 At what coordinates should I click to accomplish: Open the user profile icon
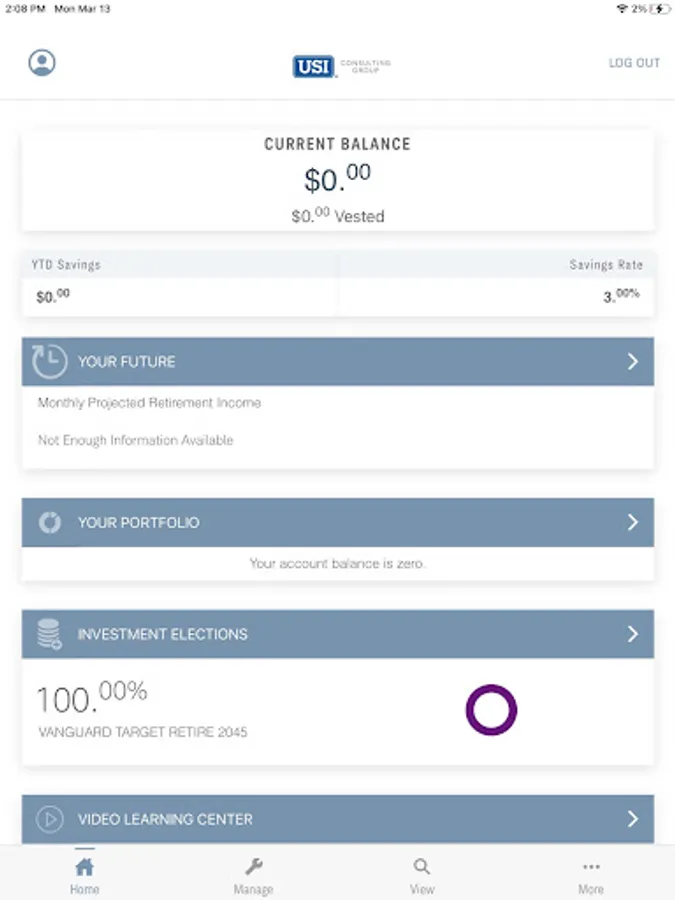click(42, 63)
